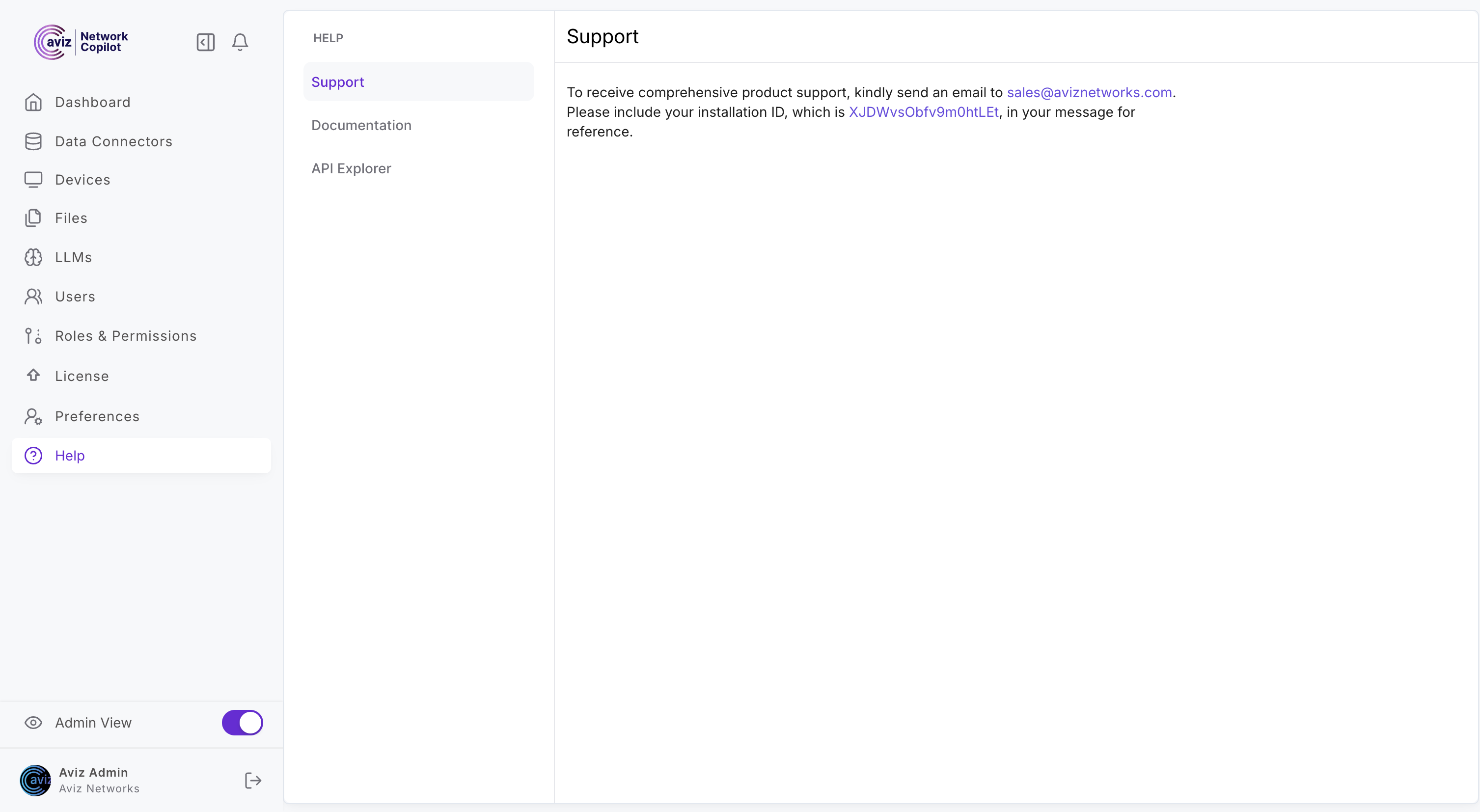Image resolution: width=1480 pixels, height=812 pixels.
Task: Open notifications bell icon
Action: point(240,42)
